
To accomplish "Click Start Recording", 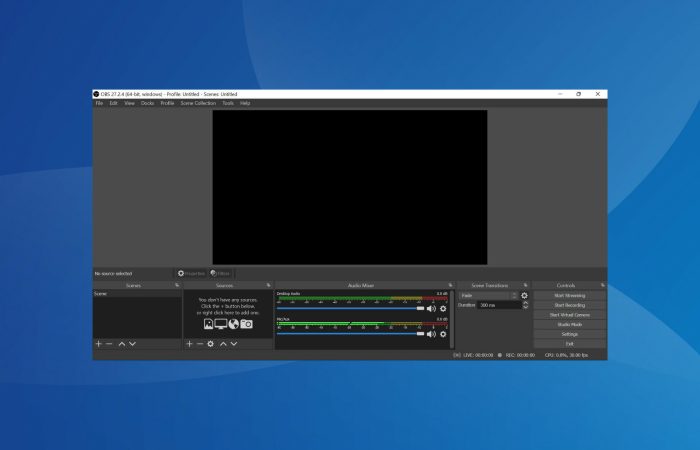I will tap(570, 305).
